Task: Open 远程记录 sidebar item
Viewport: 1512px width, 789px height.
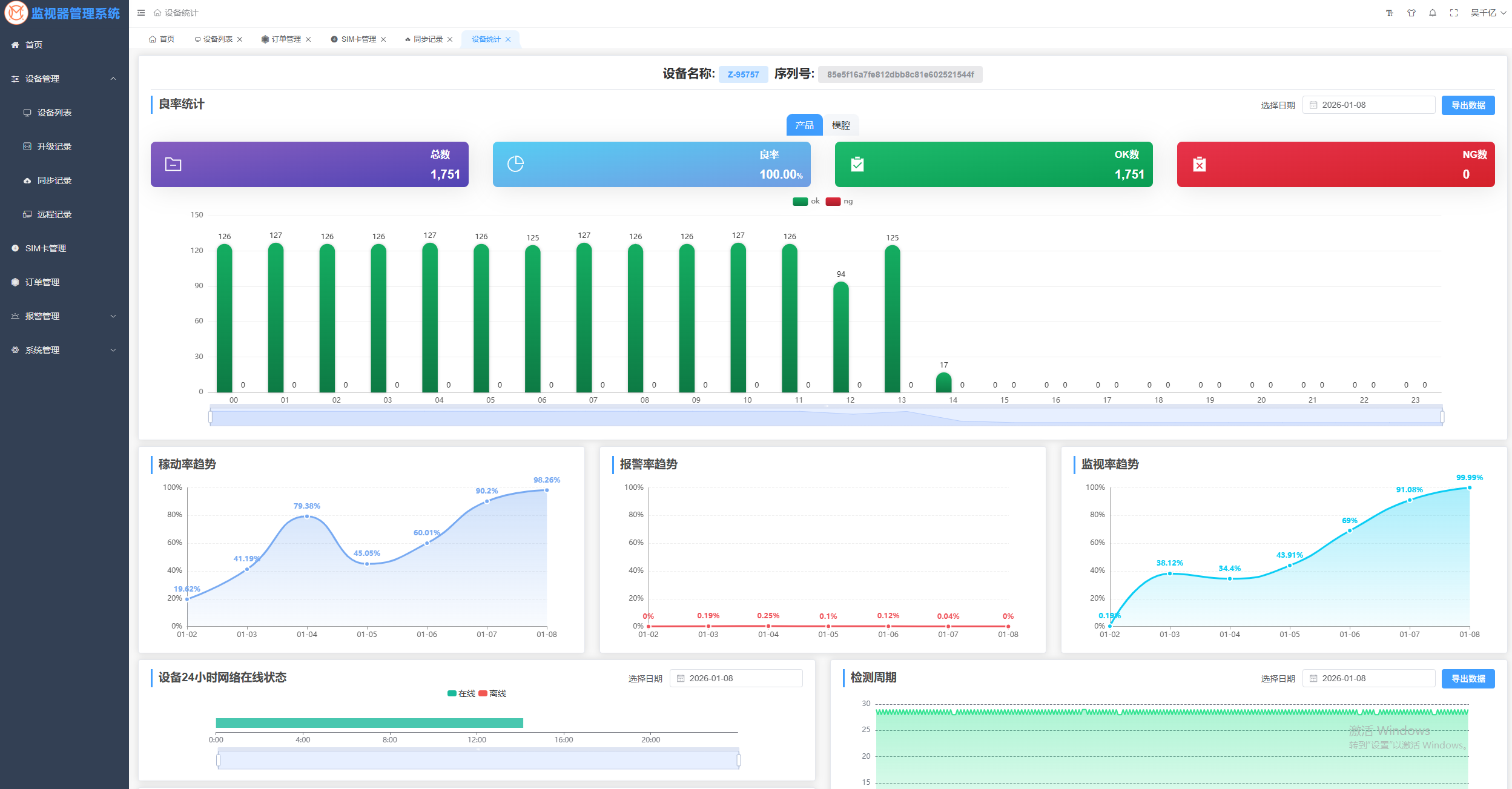Action: click(x=54, y=214)
